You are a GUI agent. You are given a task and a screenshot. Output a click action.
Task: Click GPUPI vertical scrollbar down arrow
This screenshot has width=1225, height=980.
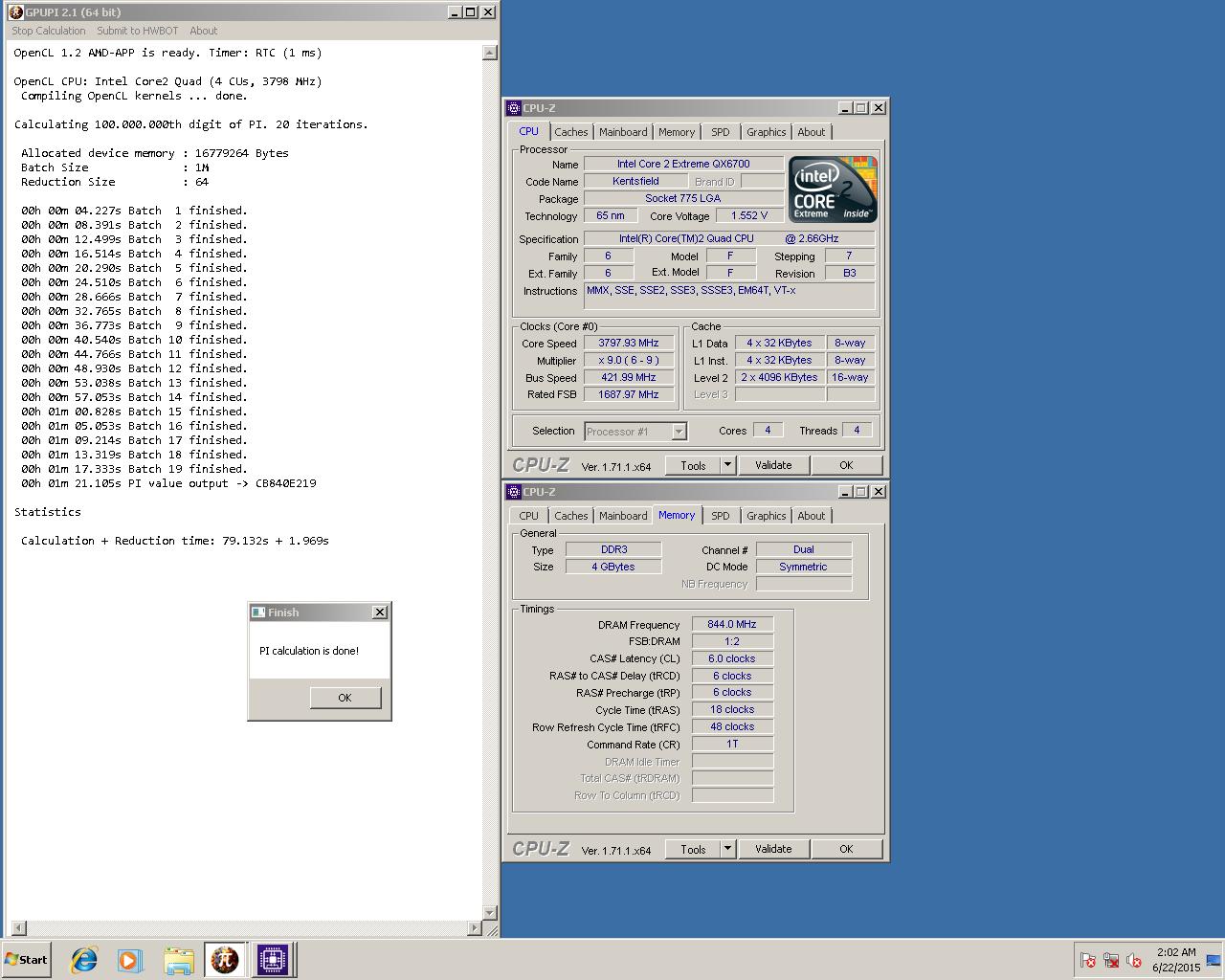click(491, 913)
